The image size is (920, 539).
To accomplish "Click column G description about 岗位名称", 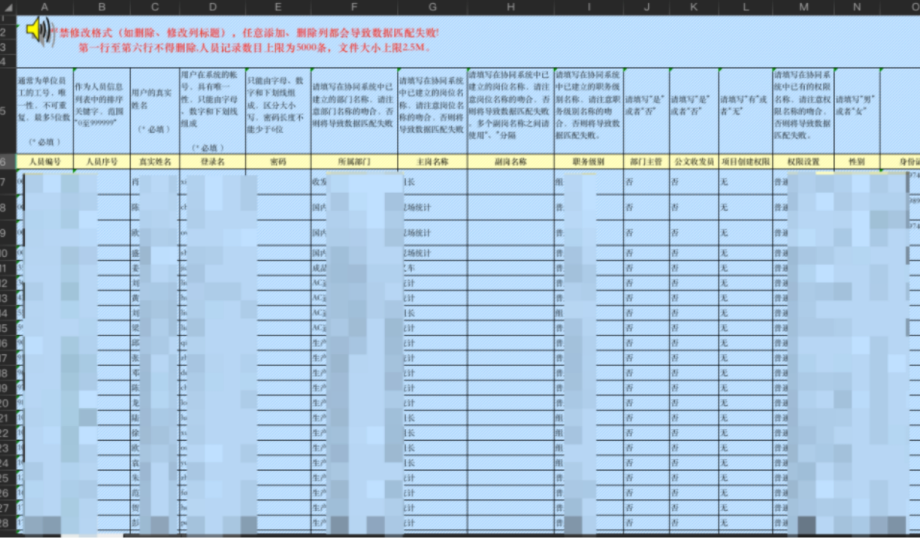I will click(x=432, y=111).
